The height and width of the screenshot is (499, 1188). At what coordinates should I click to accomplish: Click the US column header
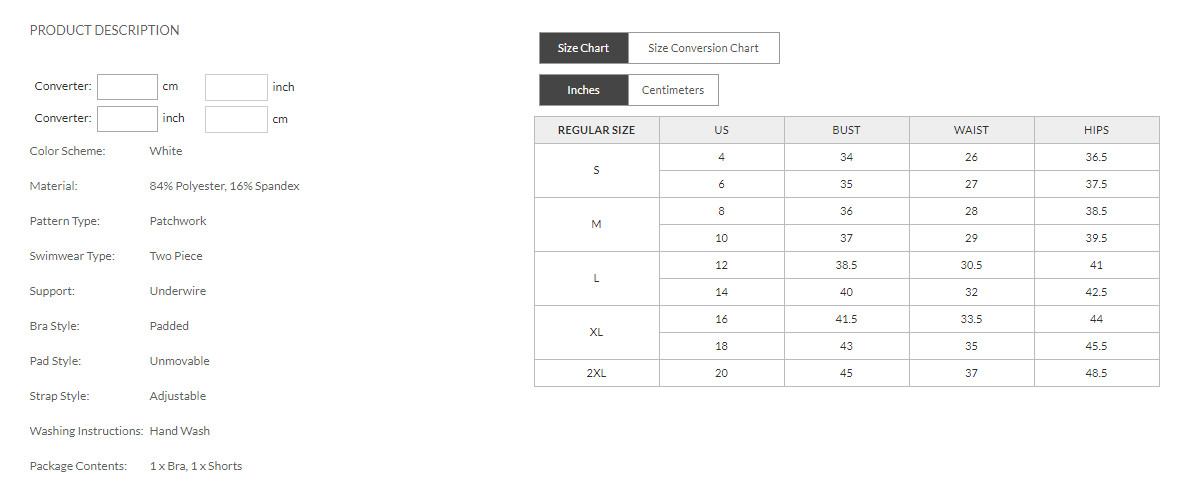pyautogui.click(x=721, y=130)
